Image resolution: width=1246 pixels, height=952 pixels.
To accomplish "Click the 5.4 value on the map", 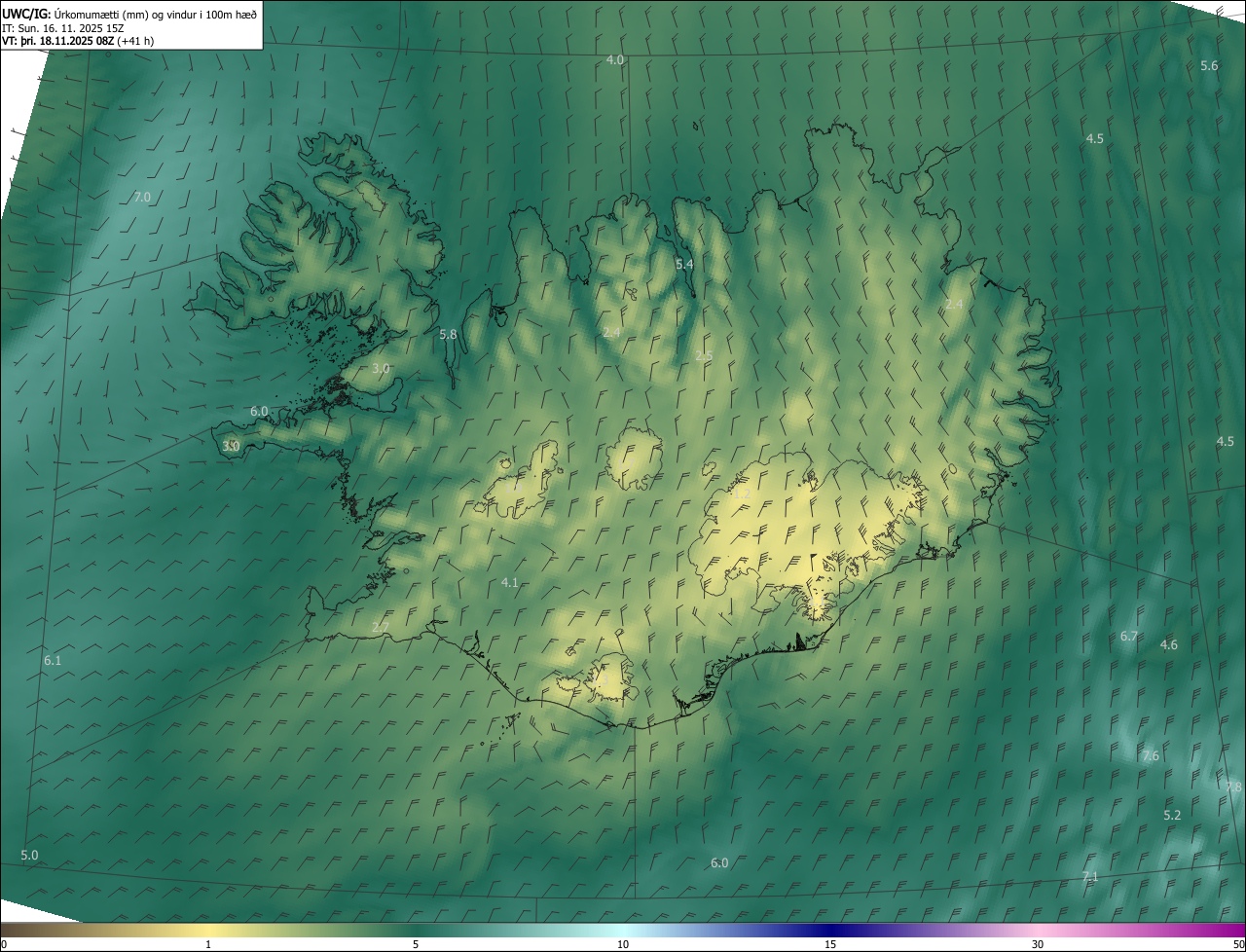I will pyautogui.click(x=684, y=265).
